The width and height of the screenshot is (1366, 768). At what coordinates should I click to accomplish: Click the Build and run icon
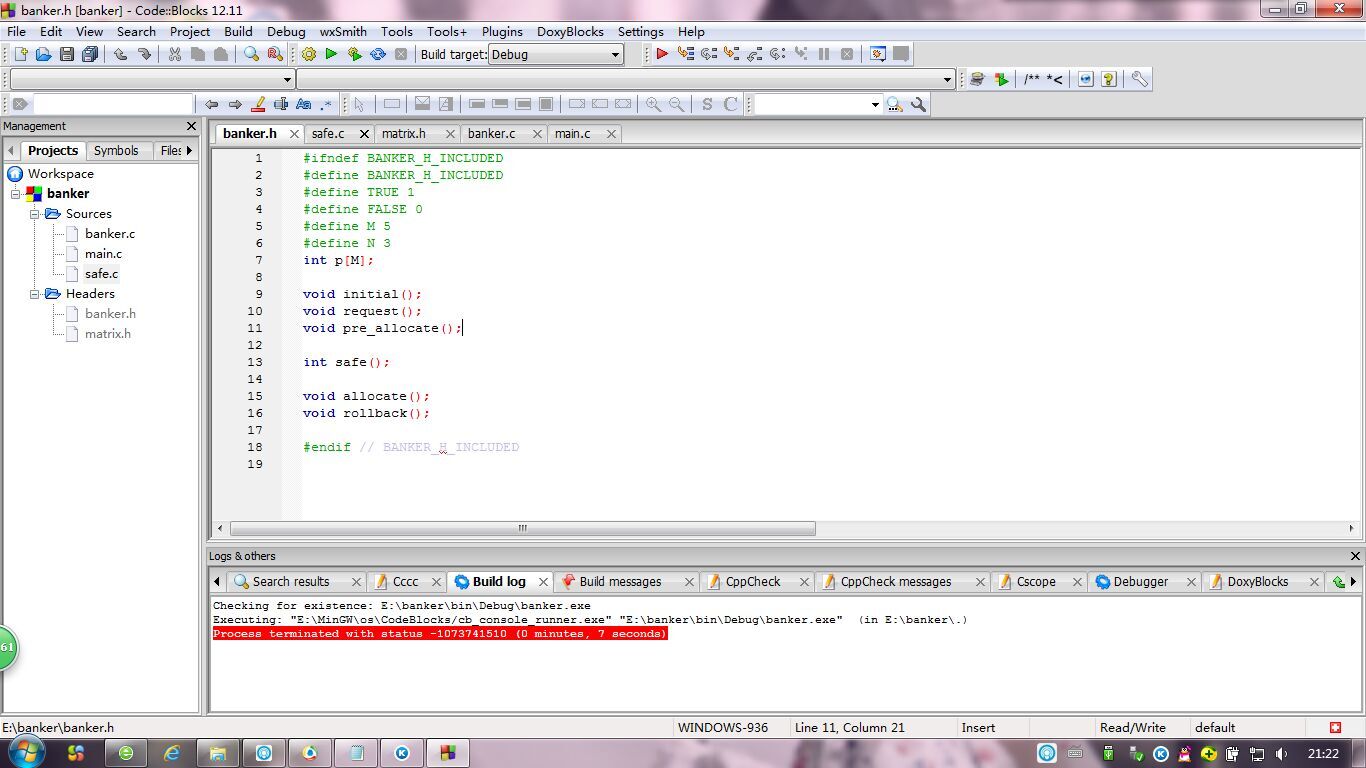pos(354,54)
